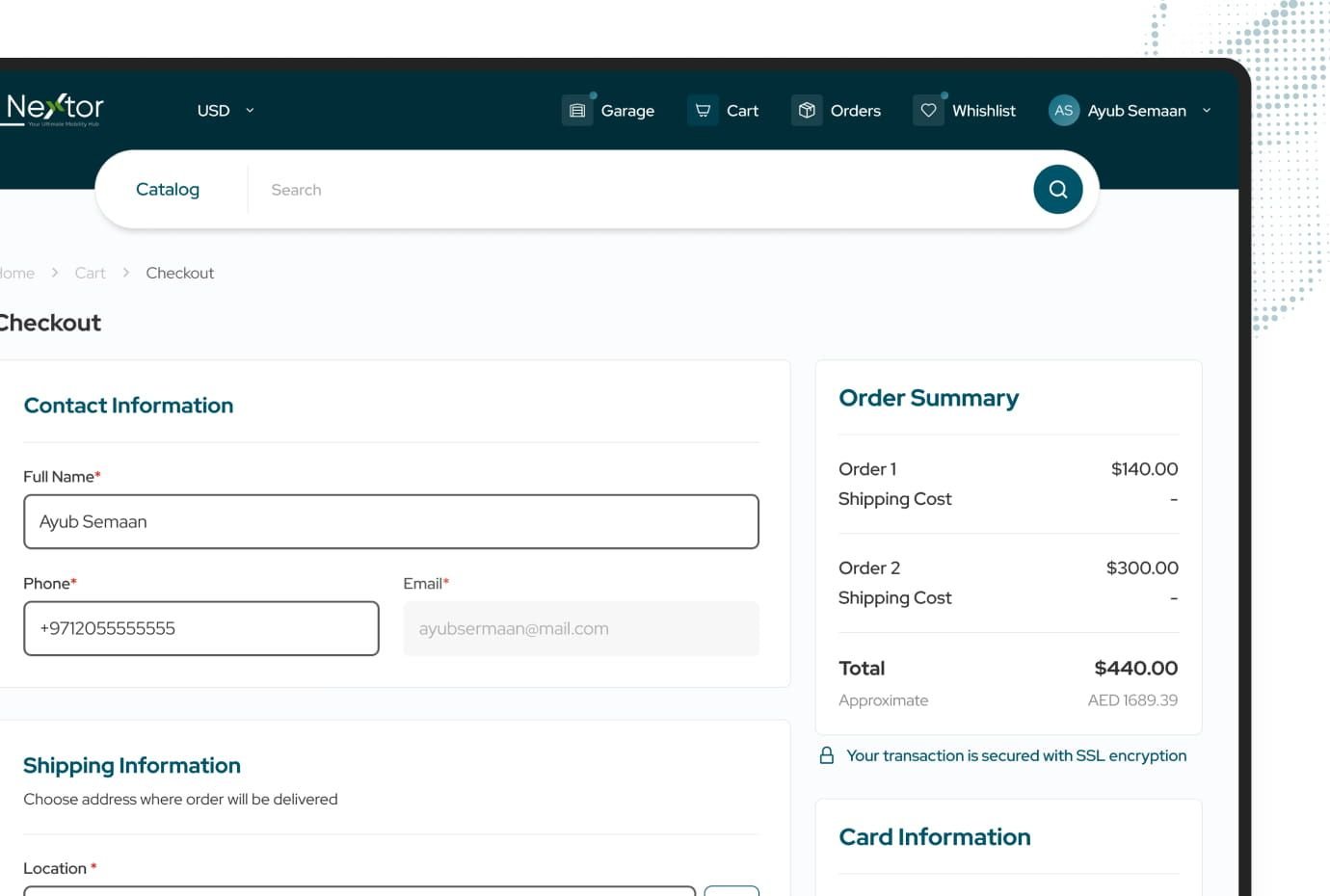Click the Orders box icon
The image size is (1330, 896).
click(x=807, y=111)
